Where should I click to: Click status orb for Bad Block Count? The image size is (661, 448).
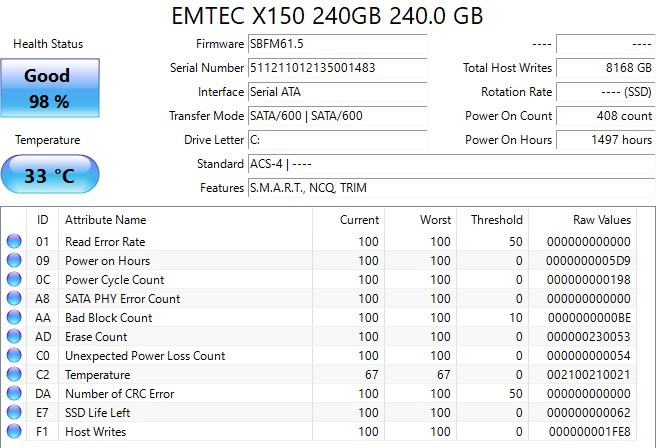coord(14,317)
